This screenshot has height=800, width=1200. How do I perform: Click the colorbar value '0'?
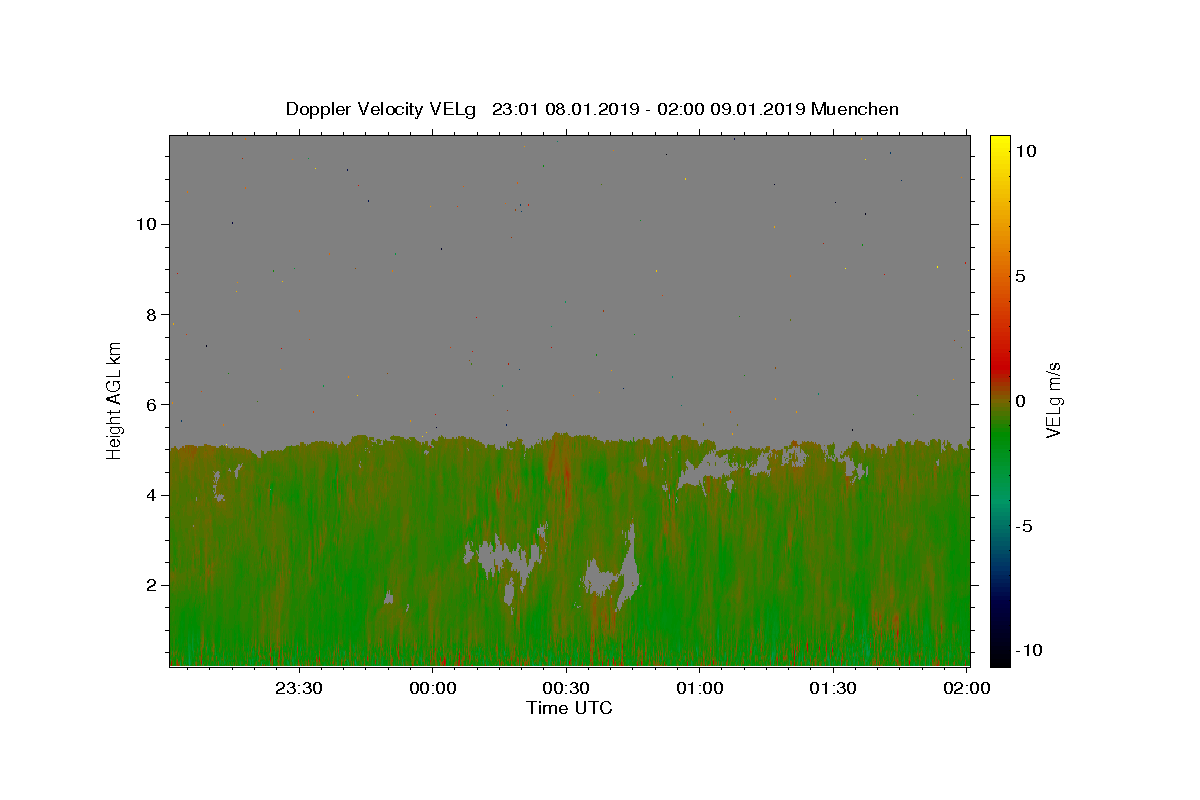[x=1020, y=401]
